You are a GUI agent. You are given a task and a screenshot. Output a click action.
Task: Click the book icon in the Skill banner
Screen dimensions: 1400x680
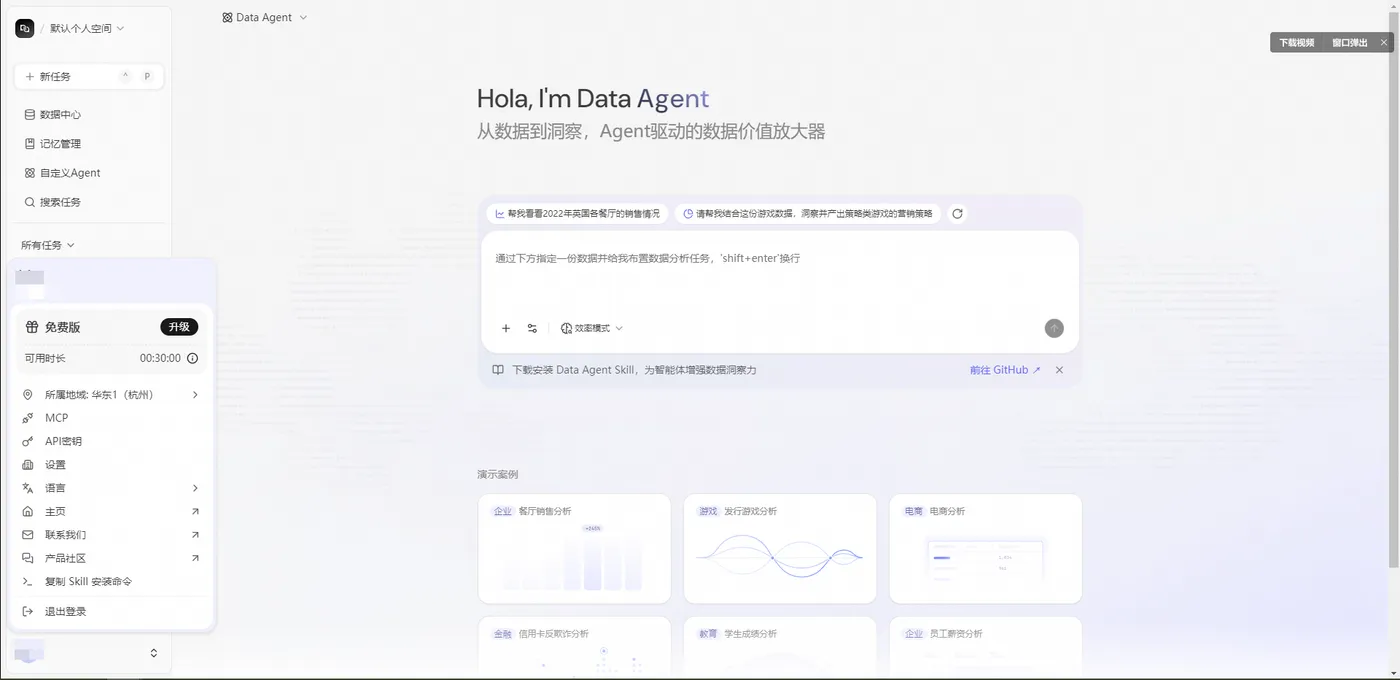tap(498, 370)
